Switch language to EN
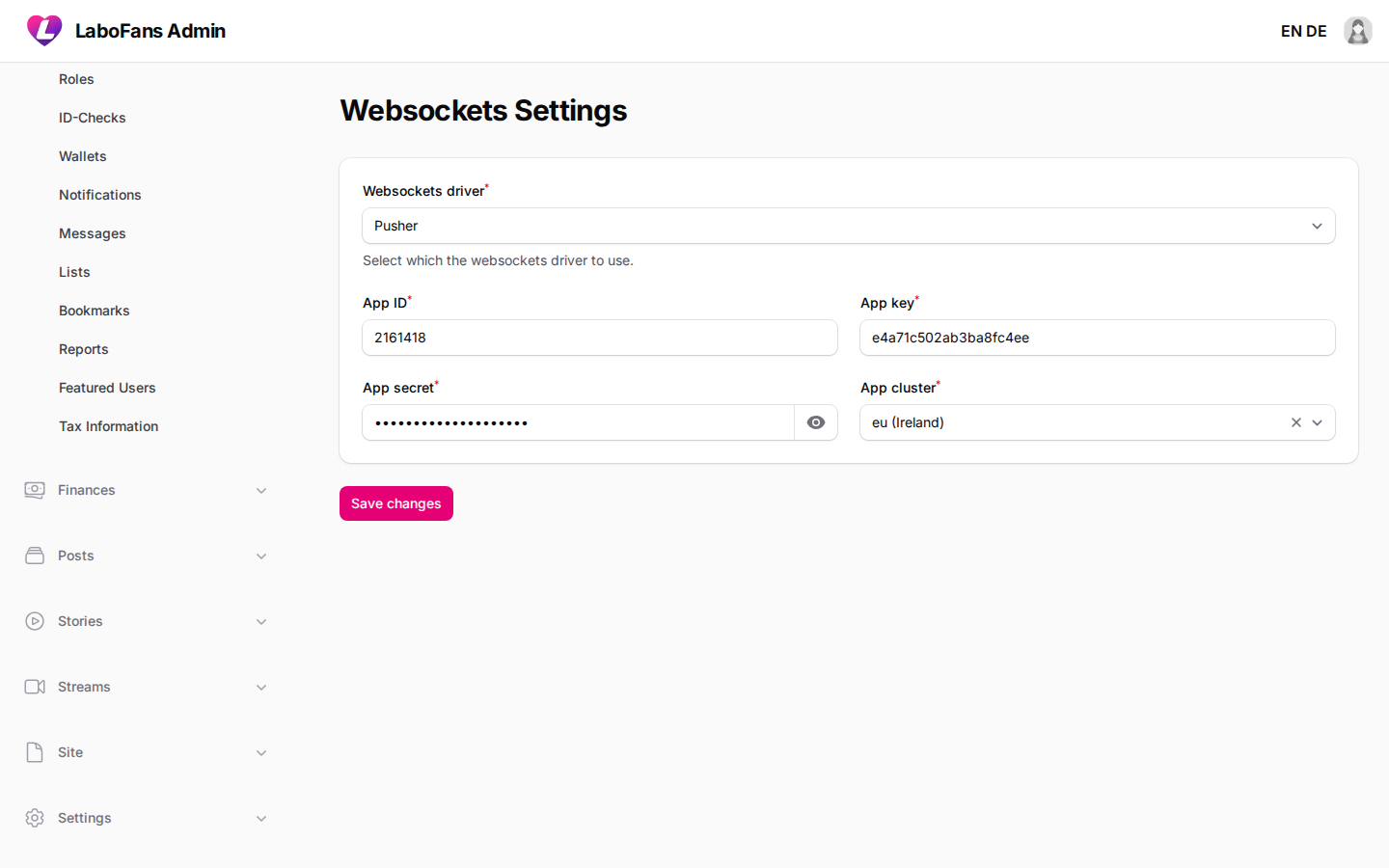 (1292, 31)
